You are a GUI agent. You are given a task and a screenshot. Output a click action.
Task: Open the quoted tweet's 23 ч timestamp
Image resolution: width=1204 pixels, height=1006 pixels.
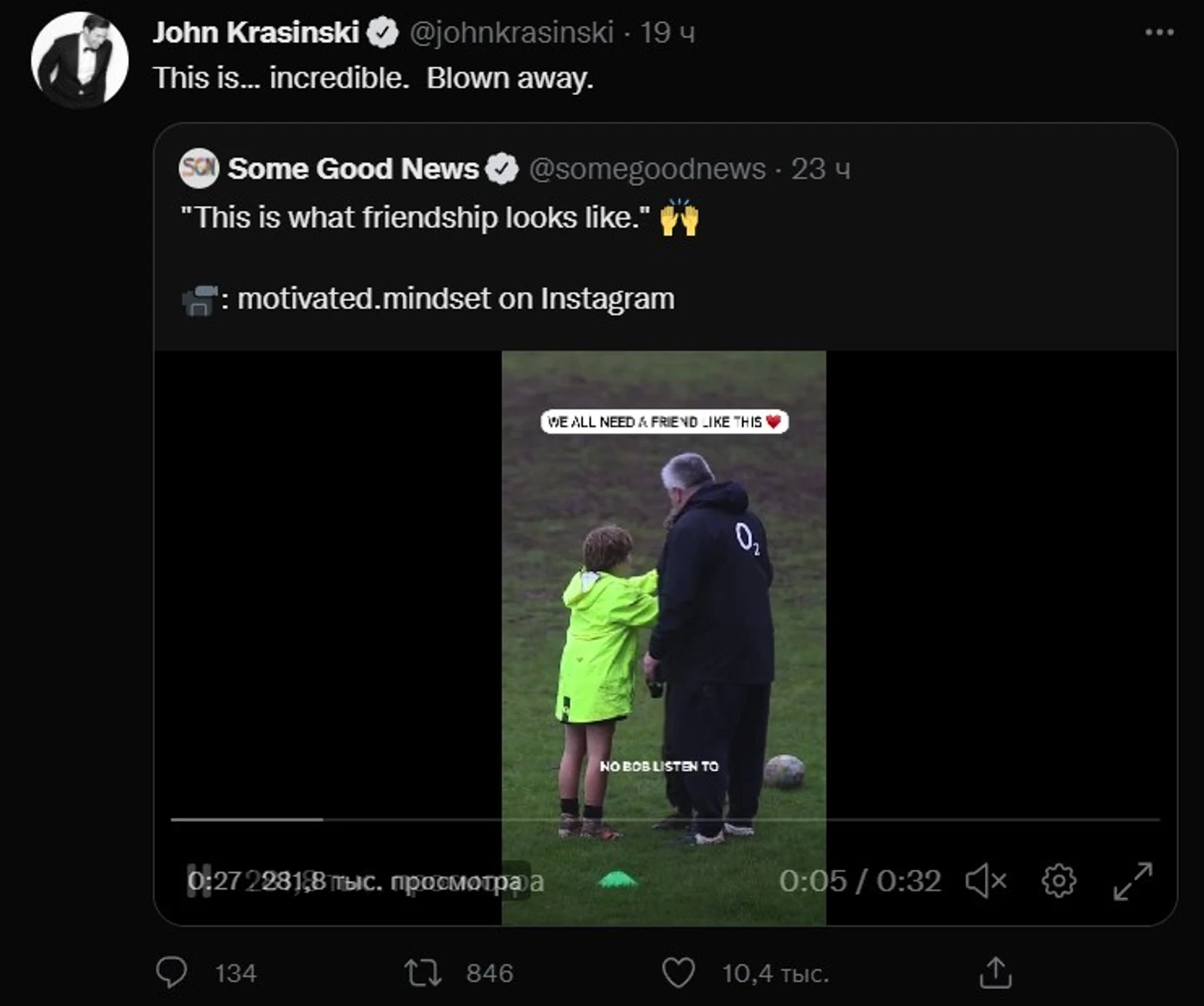tap(821, 168)
